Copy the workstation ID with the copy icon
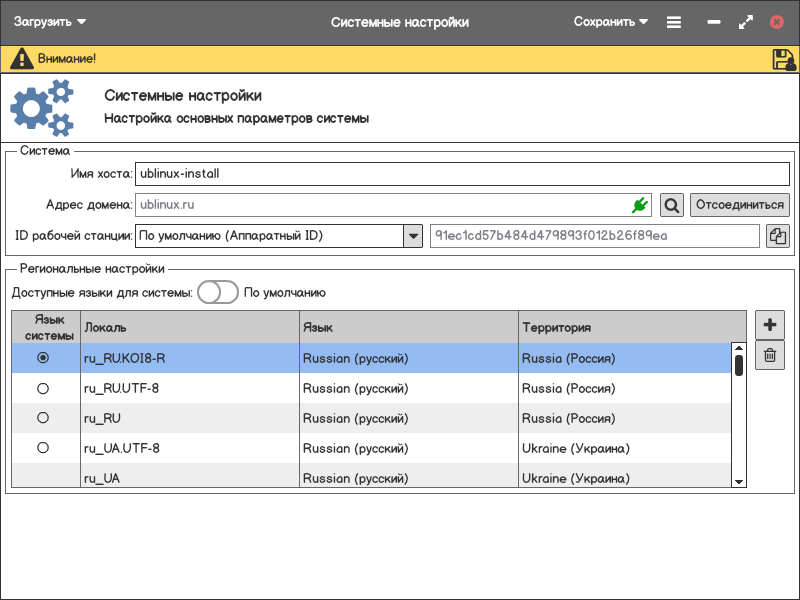This screenshot has height=600, width=800. pos(778,236)
